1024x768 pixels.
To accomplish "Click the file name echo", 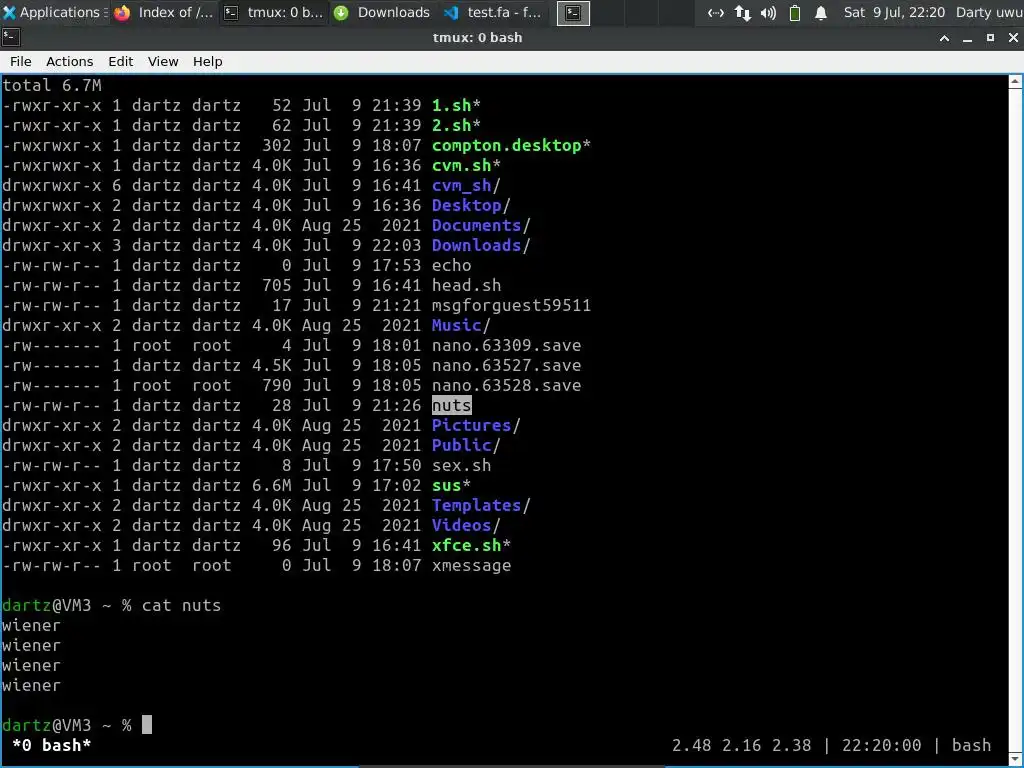I will (x=451, y=265).
